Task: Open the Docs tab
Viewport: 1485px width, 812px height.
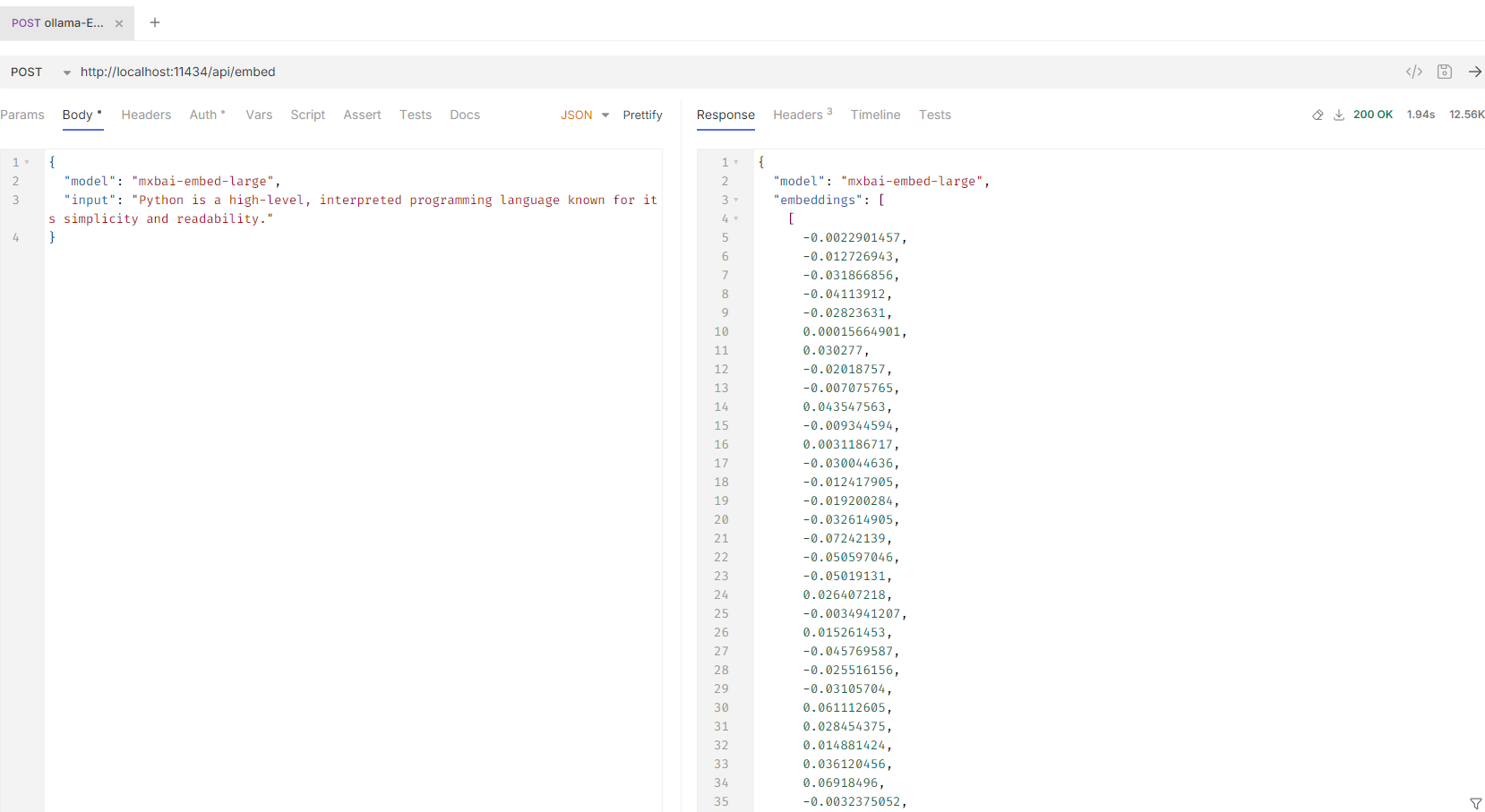Action: (x=465, y=115)
